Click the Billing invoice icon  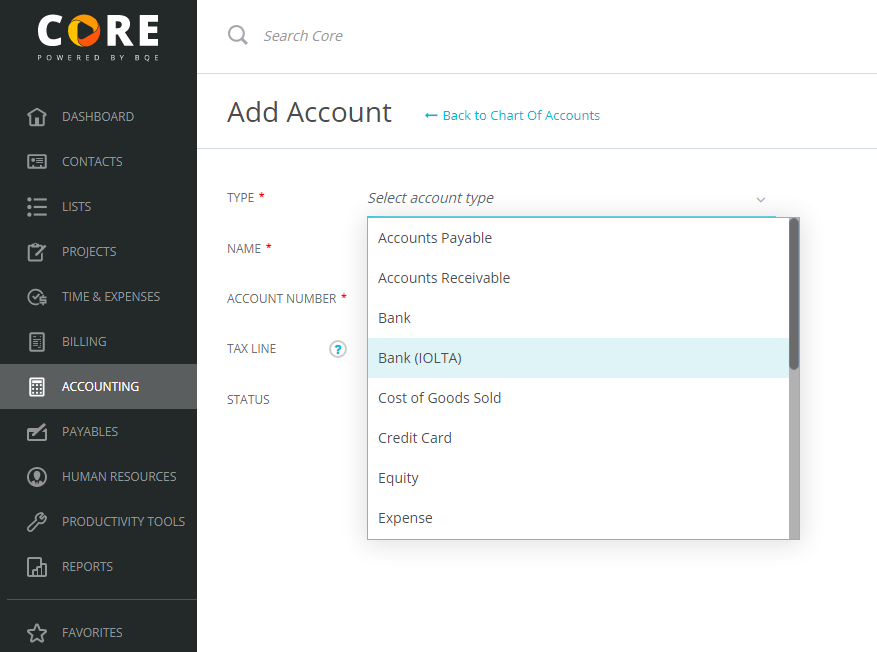[x=37, y=342]
